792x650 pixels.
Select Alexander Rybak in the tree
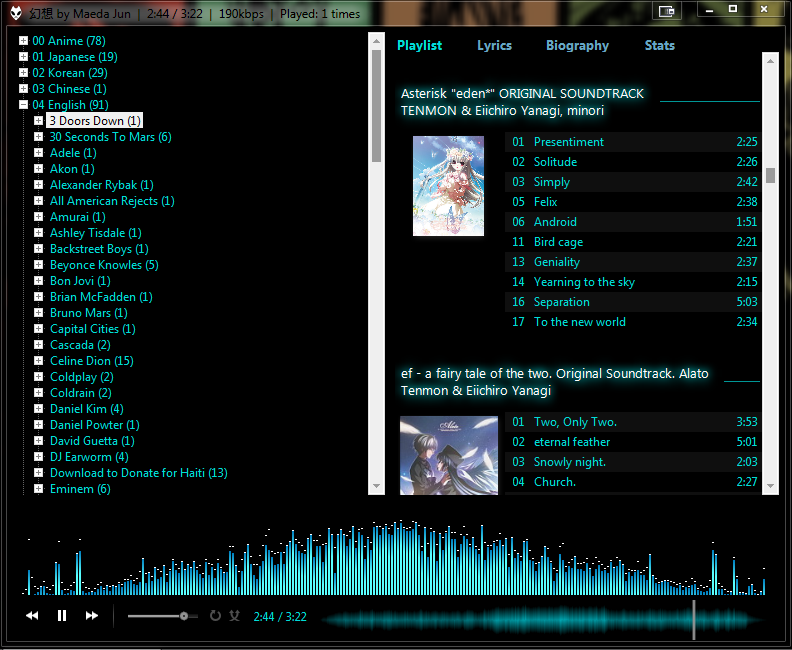pyautogui.click(x=102, y=185)
